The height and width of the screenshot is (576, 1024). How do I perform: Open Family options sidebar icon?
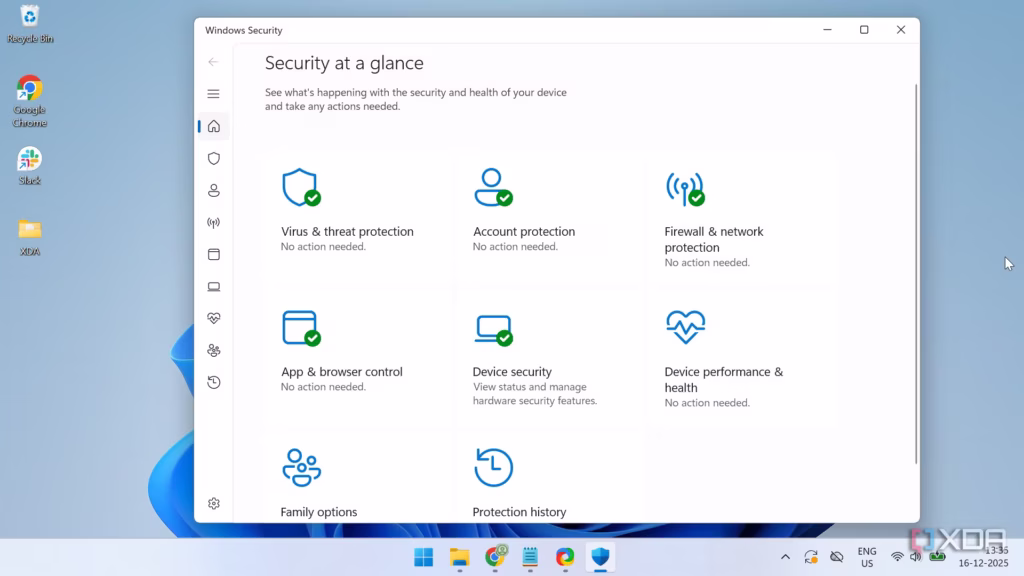214,351
